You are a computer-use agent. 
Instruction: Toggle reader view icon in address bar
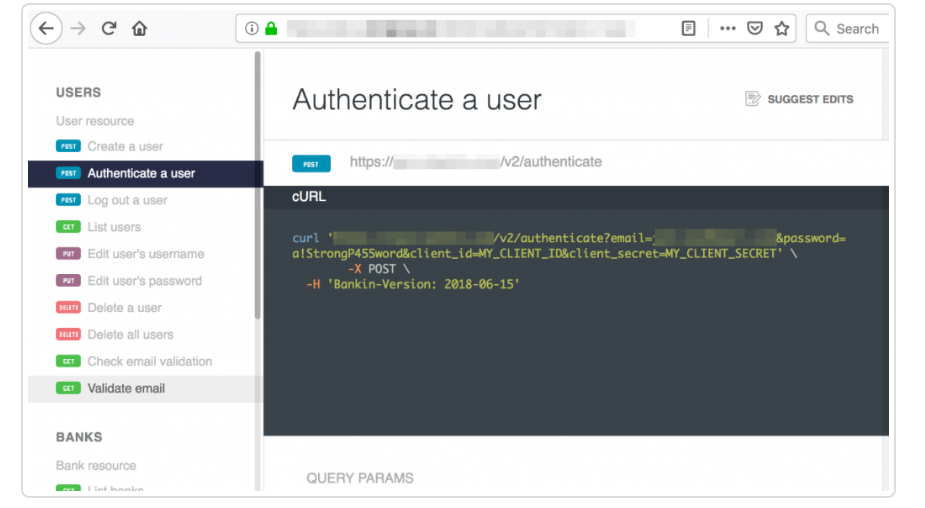(x=689, y=29)
